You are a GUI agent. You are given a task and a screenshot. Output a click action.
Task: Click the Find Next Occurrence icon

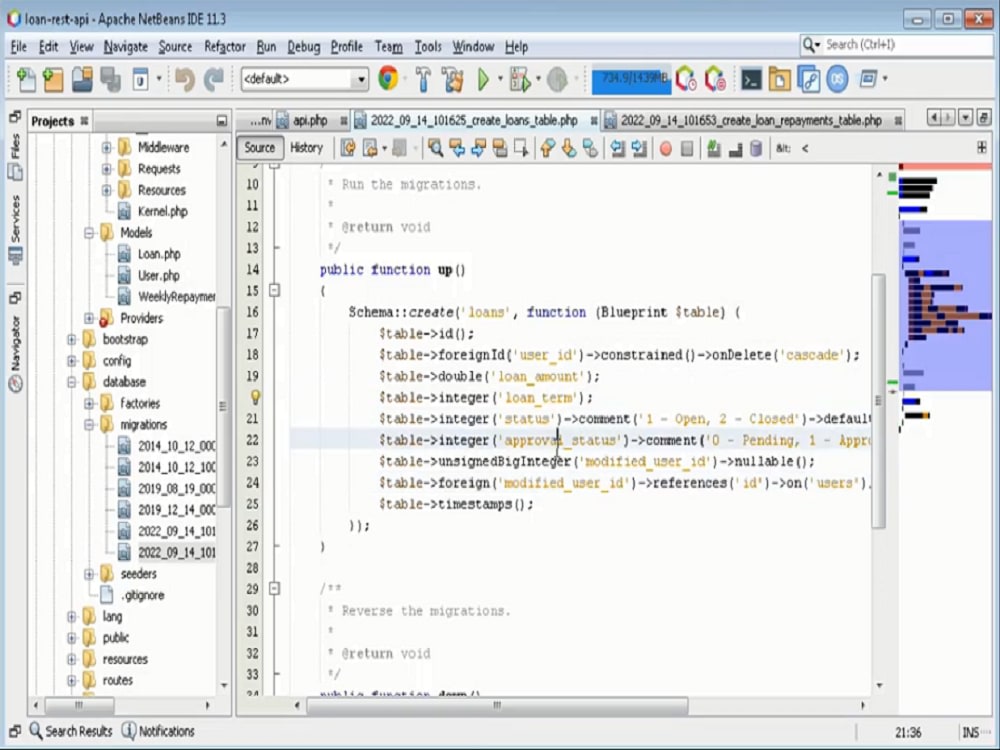point(478,148)
